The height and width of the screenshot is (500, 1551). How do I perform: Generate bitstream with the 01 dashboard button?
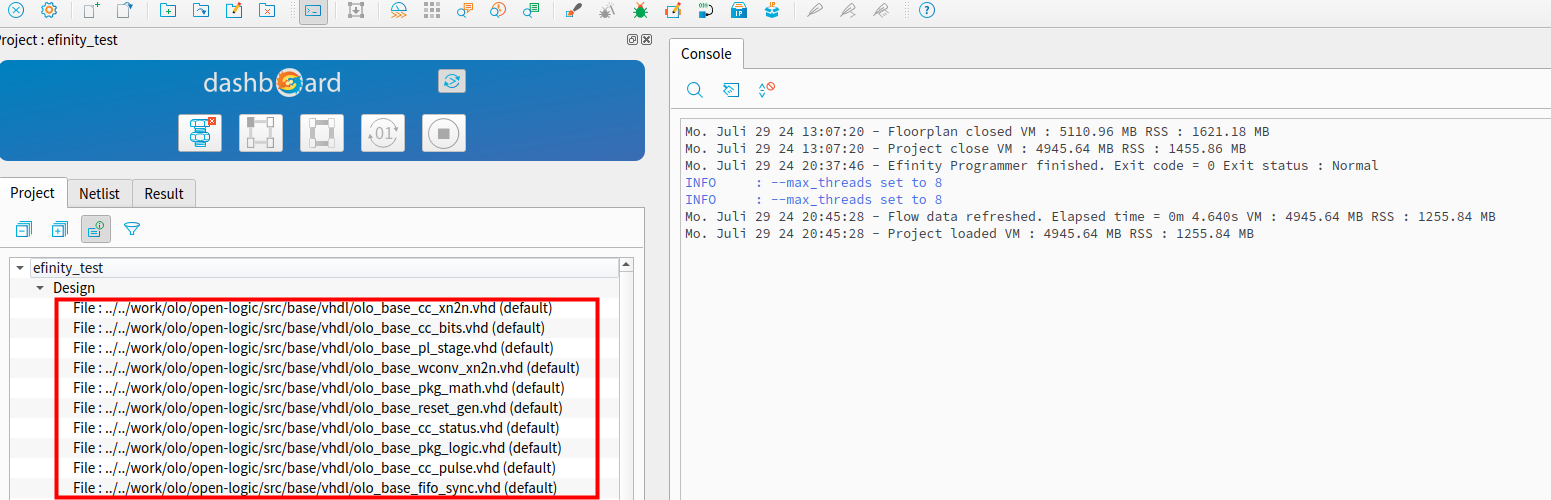point(383,133)
